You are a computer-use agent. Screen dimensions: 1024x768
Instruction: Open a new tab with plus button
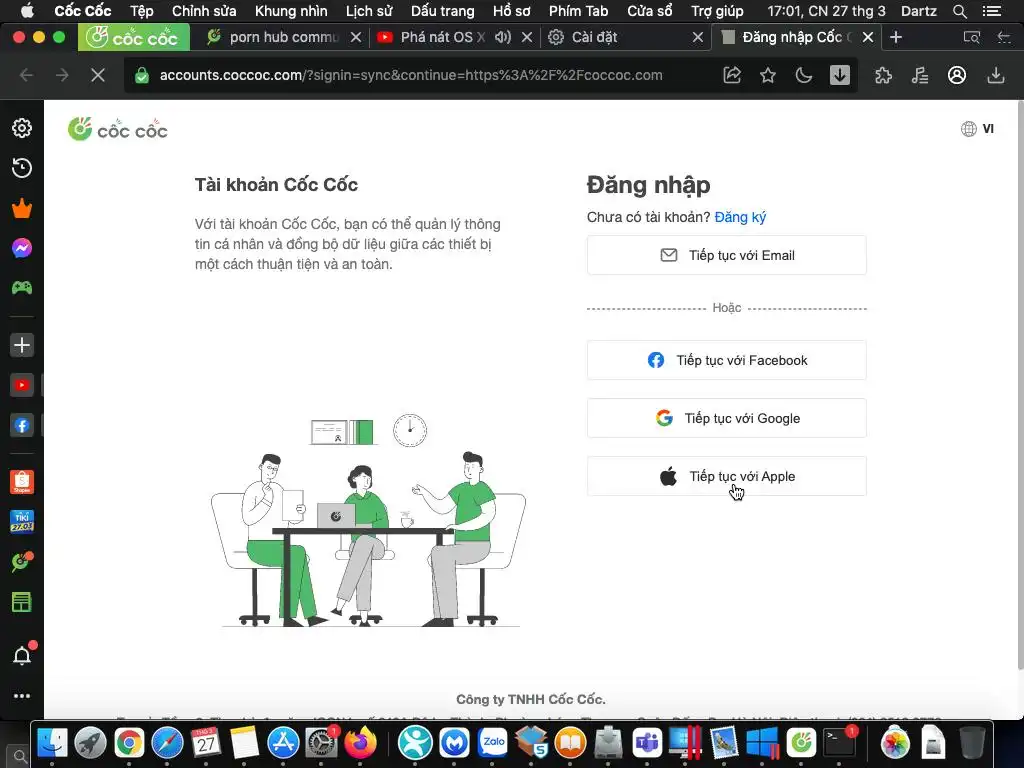coord(896,37)
